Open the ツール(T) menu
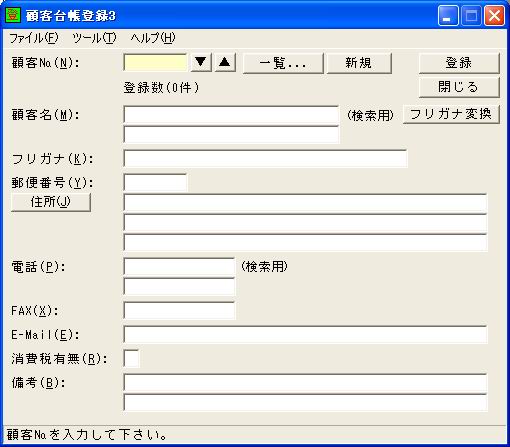510x447 pixels. click(x=94, y=38)
